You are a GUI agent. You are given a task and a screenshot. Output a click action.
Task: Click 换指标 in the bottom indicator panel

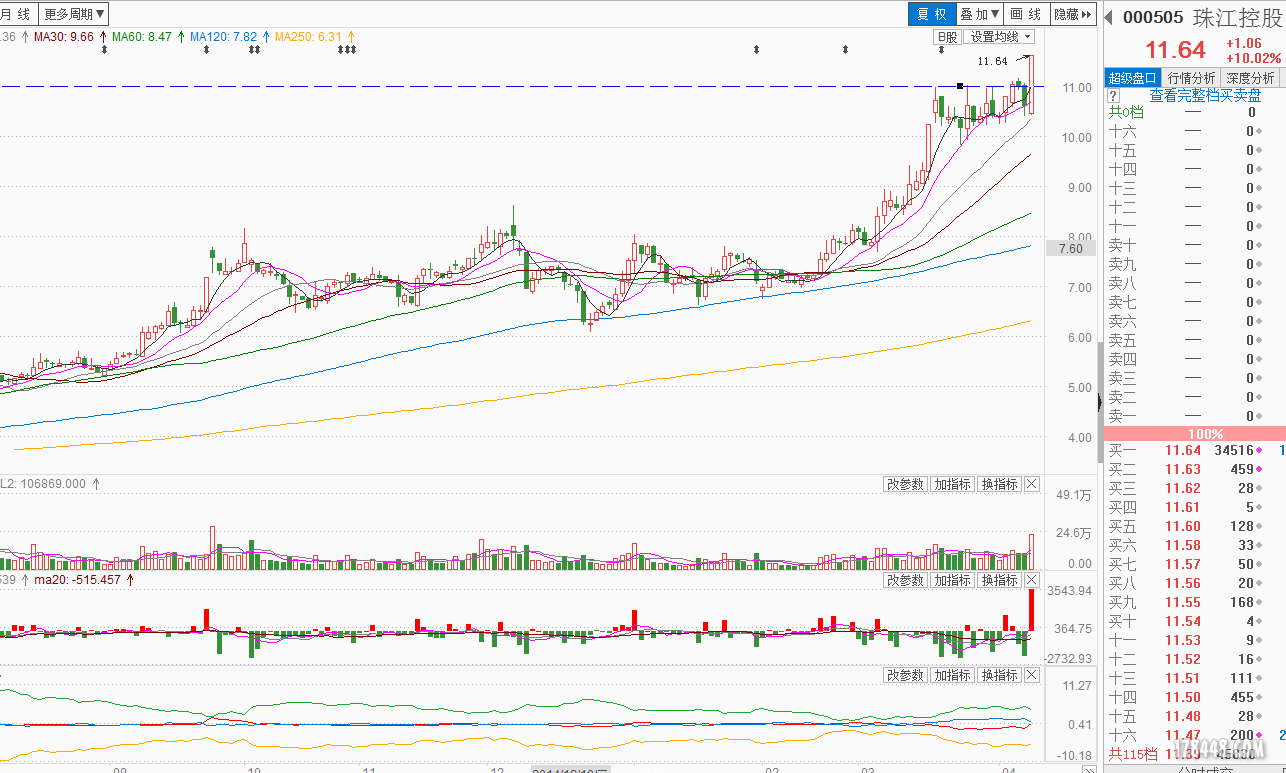coord(998,675)
